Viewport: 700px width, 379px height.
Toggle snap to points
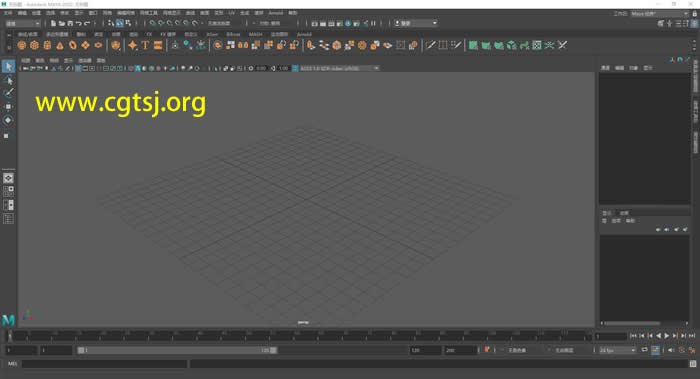click(170, 23)
